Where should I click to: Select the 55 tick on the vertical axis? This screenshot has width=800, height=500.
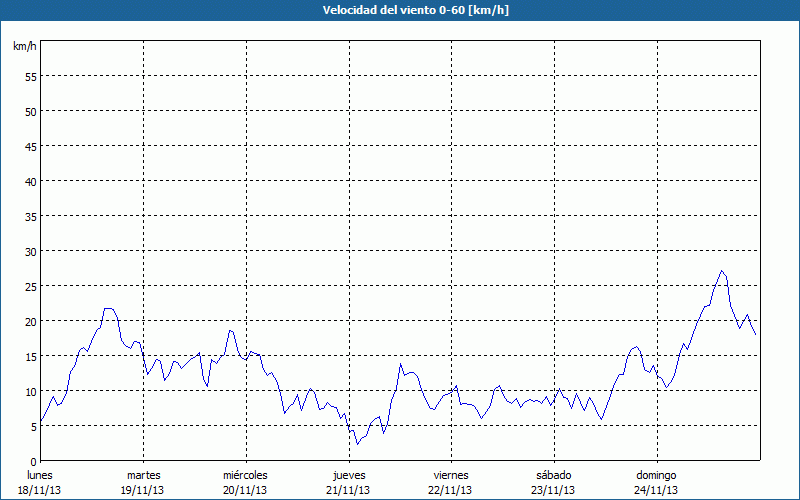click(30, 76)
